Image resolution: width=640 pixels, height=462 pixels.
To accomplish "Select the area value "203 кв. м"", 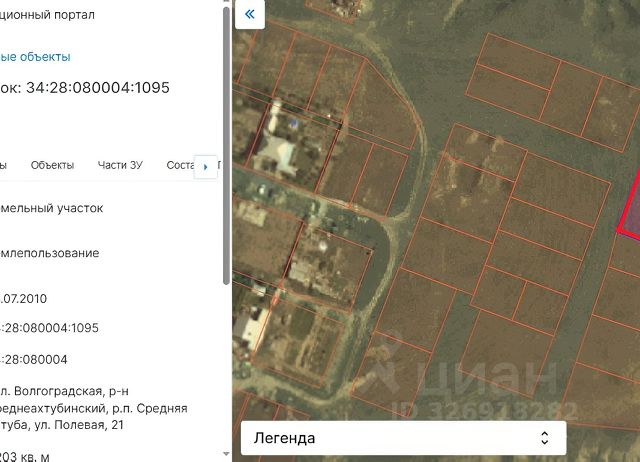I will tap(24, 457).
